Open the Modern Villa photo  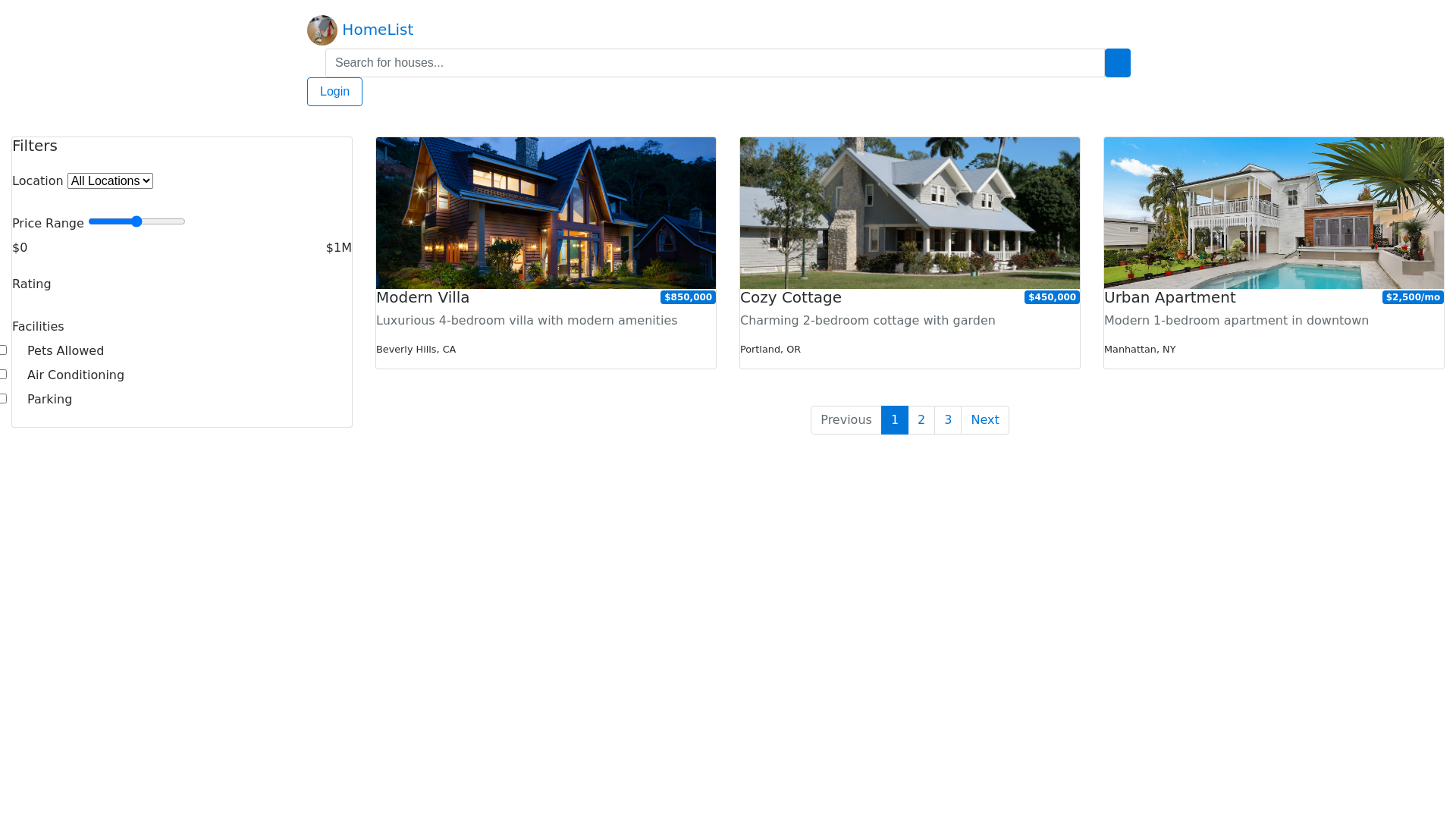coord(546,213)
